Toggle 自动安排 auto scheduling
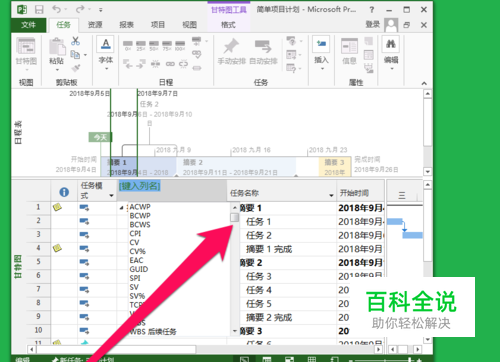500x362 pixels. pyautogui.click(x=263, y=51)
